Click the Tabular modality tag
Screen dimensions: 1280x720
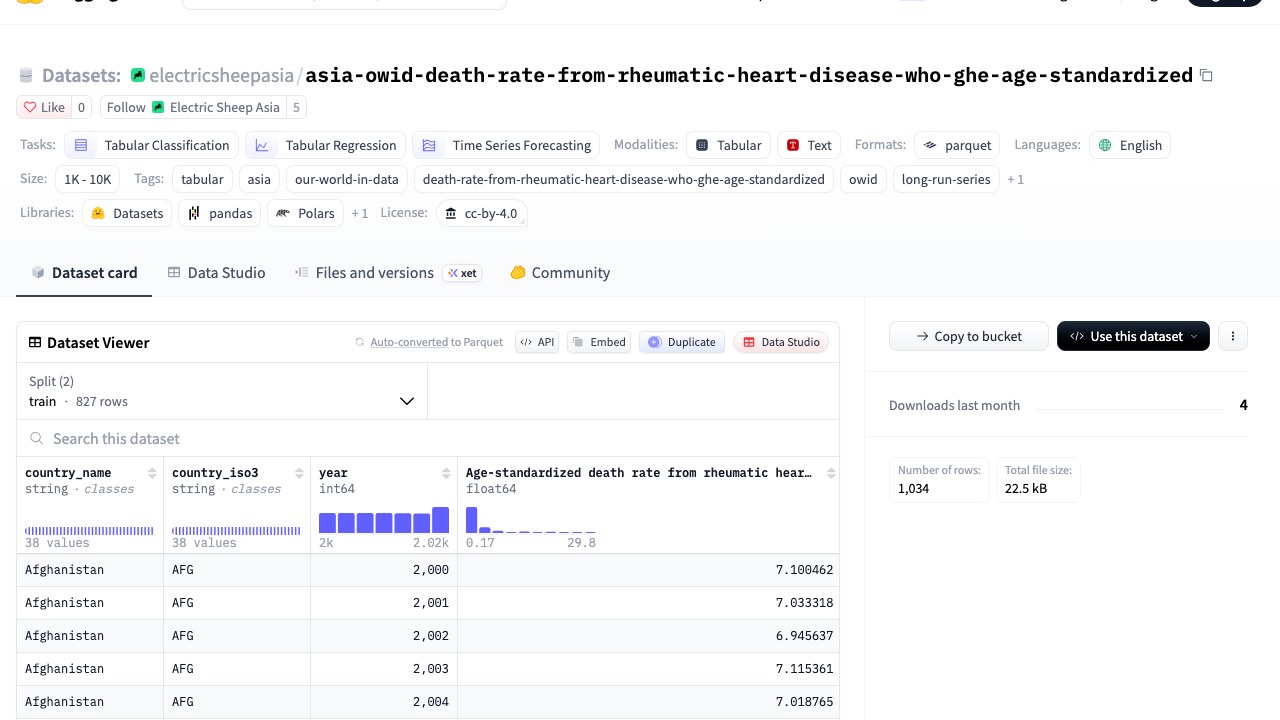[728, 145]
